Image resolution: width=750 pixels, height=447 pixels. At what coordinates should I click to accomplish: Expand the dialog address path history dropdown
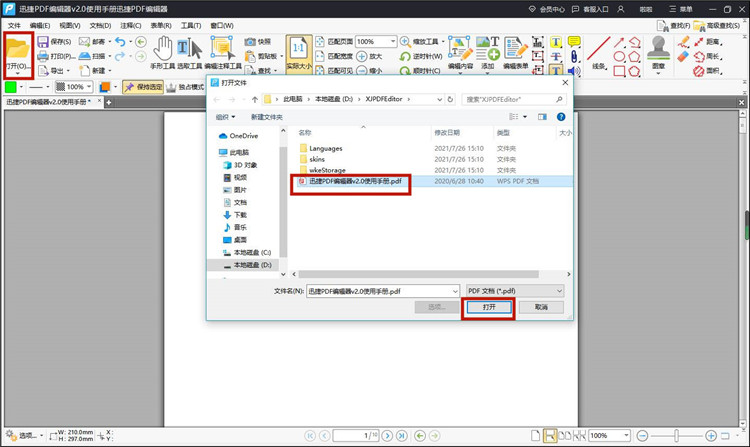point(439,99)
